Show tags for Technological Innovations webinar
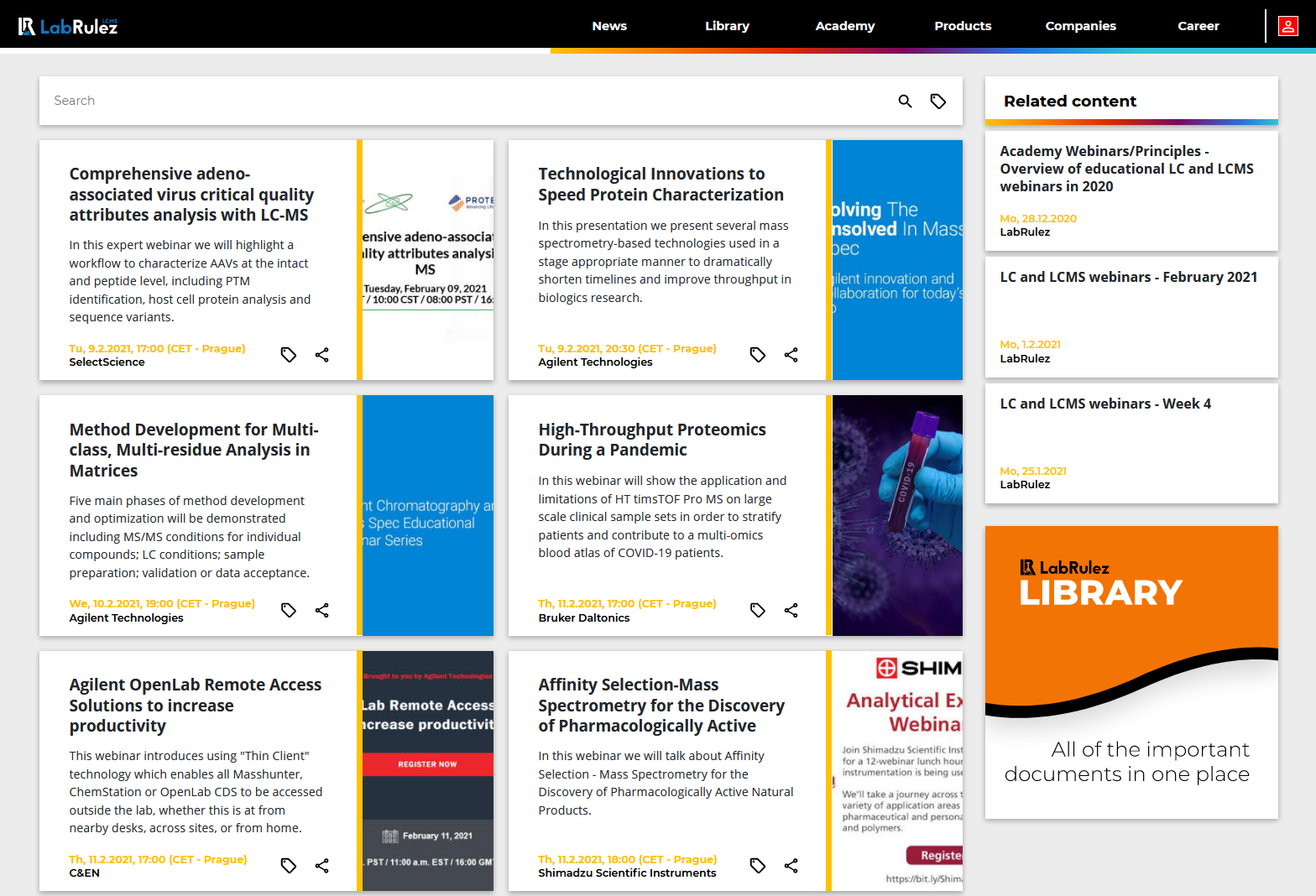This screenshot has height=896, width=1316. point(758,355)
